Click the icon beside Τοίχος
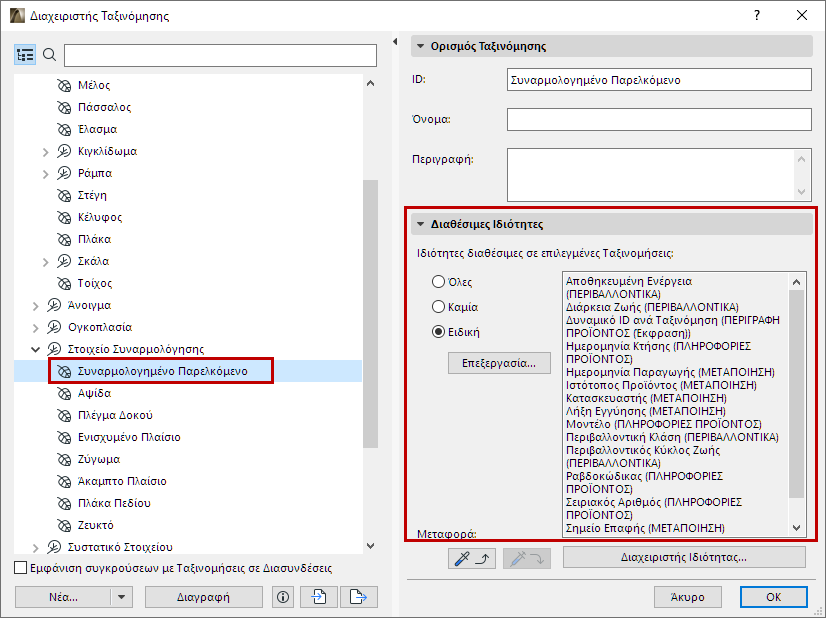 coord(64,283)
